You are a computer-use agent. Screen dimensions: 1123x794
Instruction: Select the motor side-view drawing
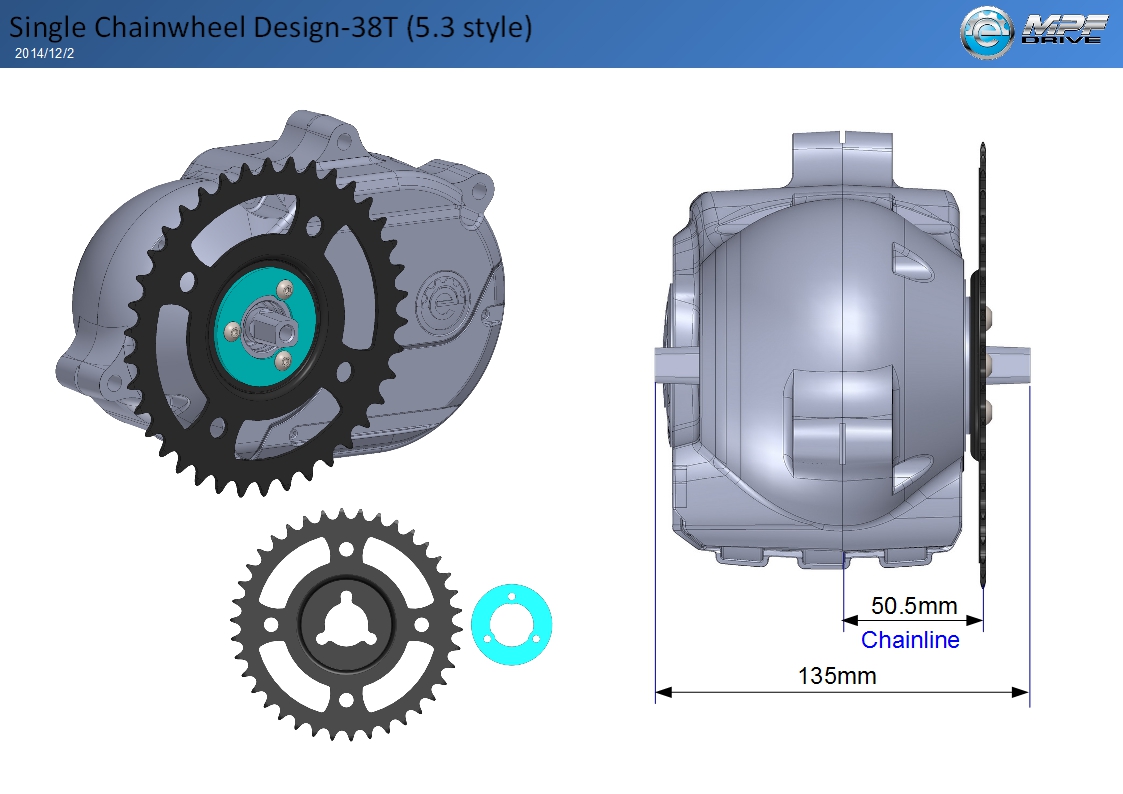pyautogui.click(x=843, y=358)
